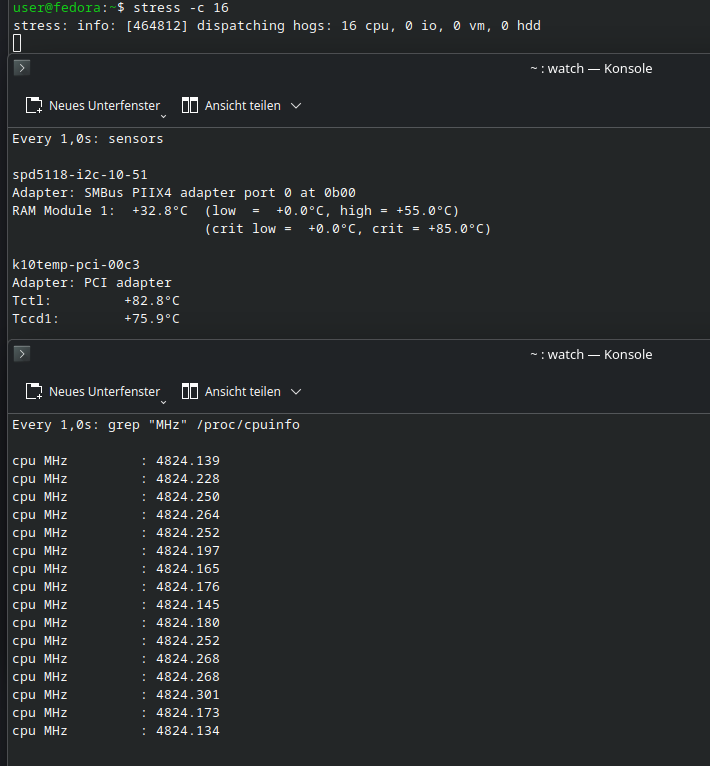Screen dimensions: 710x766
Task: Click the 'crit = +85.0°C' text
Action: tap(427, 229)
